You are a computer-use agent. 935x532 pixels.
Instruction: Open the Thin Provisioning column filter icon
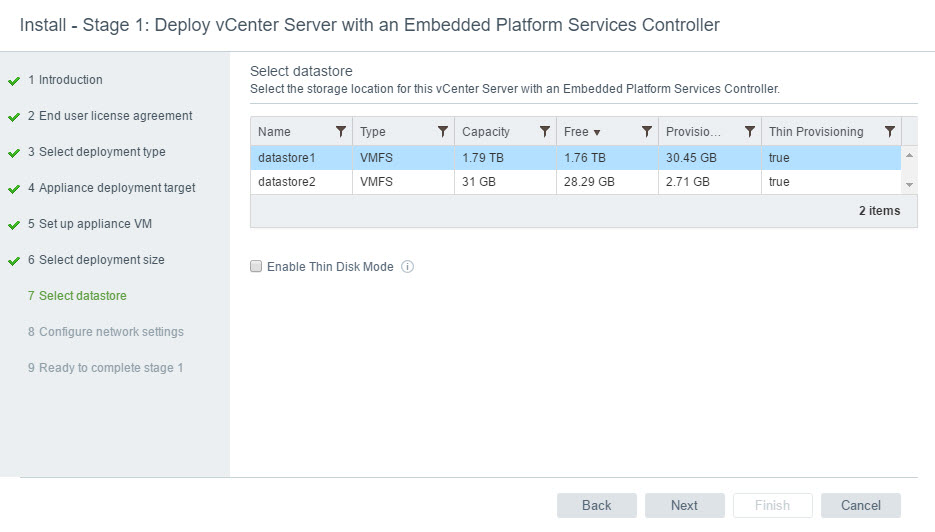889,132
